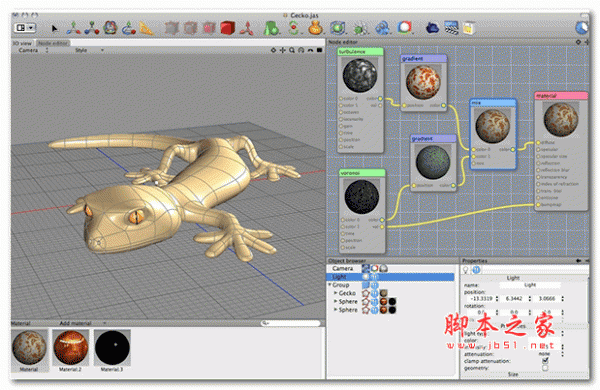Select the Light row in Object browser
The image size is (600, 390).
[x=391, y=277]
